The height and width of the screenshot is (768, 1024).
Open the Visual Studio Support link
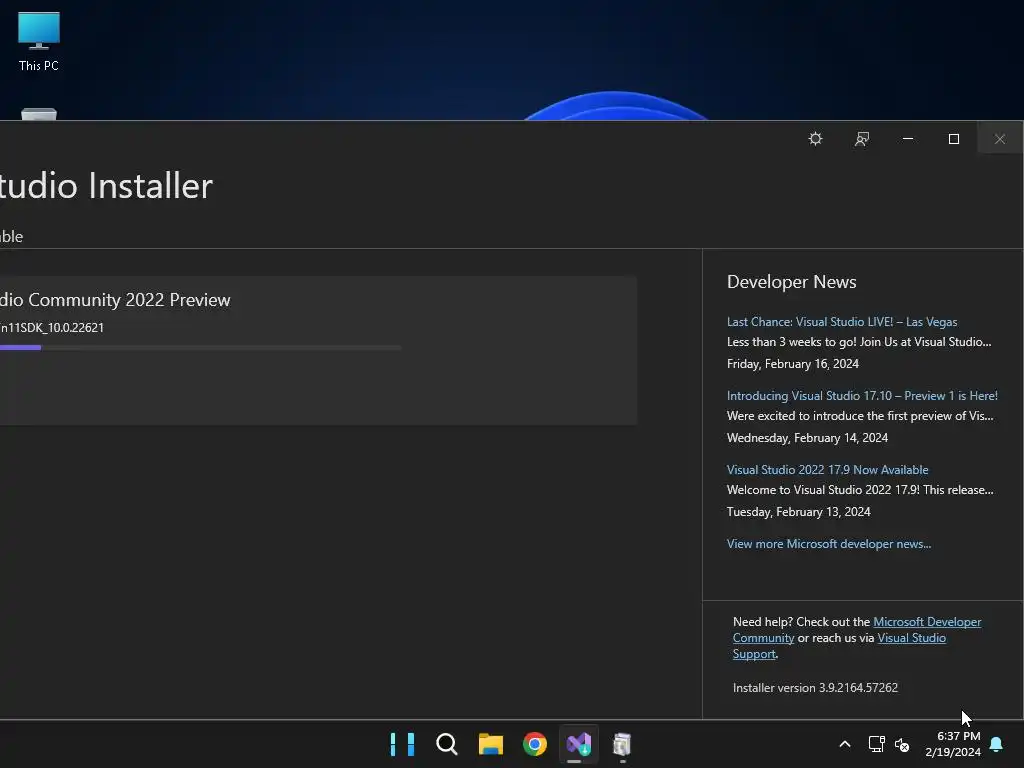[x=911, y=638]
